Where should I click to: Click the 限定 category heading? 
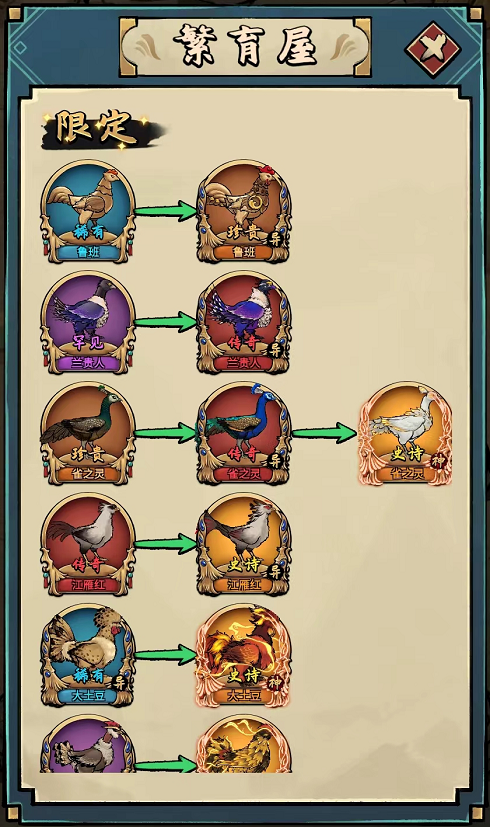tap(96, 128)
